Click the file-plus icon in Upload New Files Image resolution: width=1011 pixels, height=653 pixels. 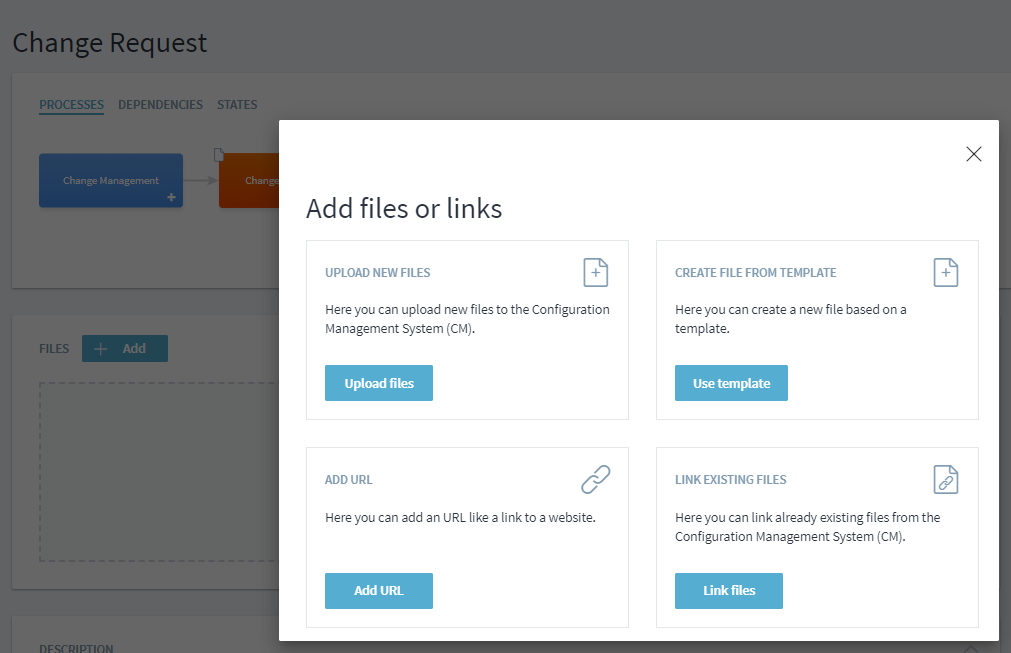[596, 272]
